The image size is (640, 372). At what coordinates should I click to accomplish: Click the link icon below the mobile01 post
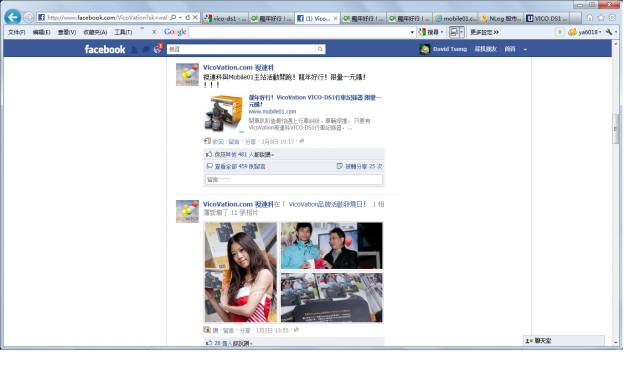tap(207, 141)
